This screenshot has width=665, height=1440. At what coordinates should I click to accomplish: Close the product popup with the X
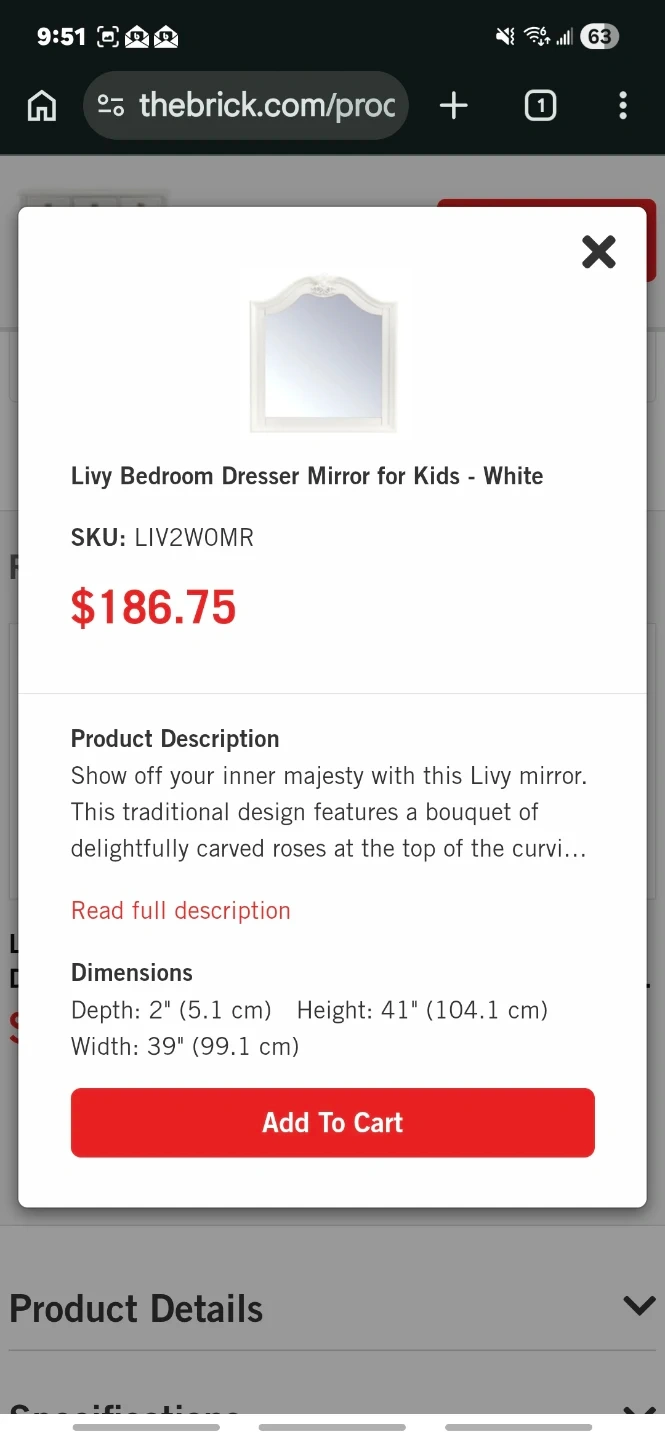(x=598, y=252)
